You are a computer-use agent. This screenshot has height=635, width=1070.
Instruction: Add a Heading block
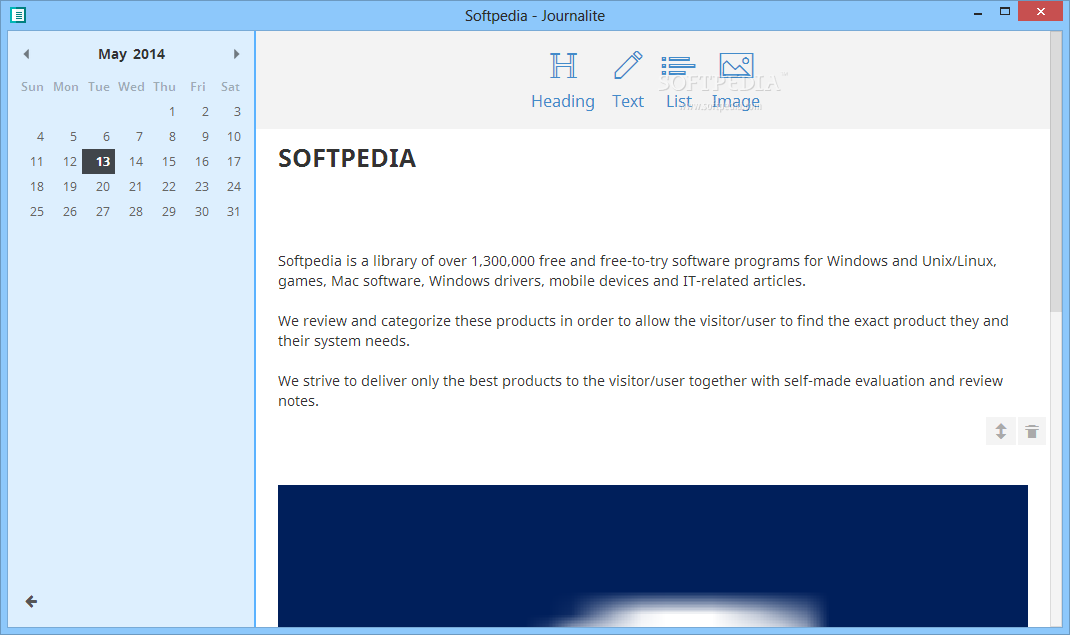click(x=563, y=80)
